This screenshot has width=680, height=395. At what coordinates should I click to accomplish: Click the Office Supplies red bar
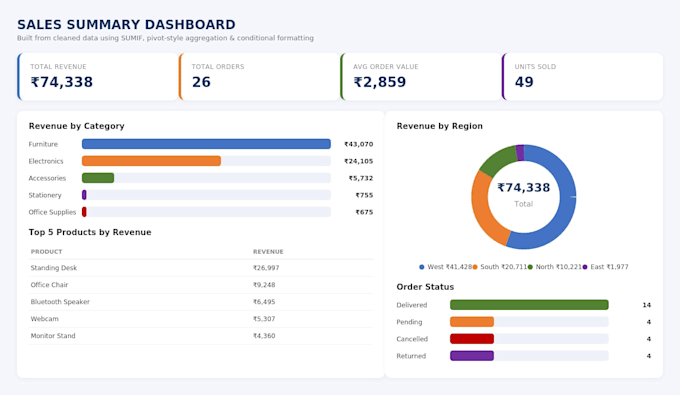(84, 212)
